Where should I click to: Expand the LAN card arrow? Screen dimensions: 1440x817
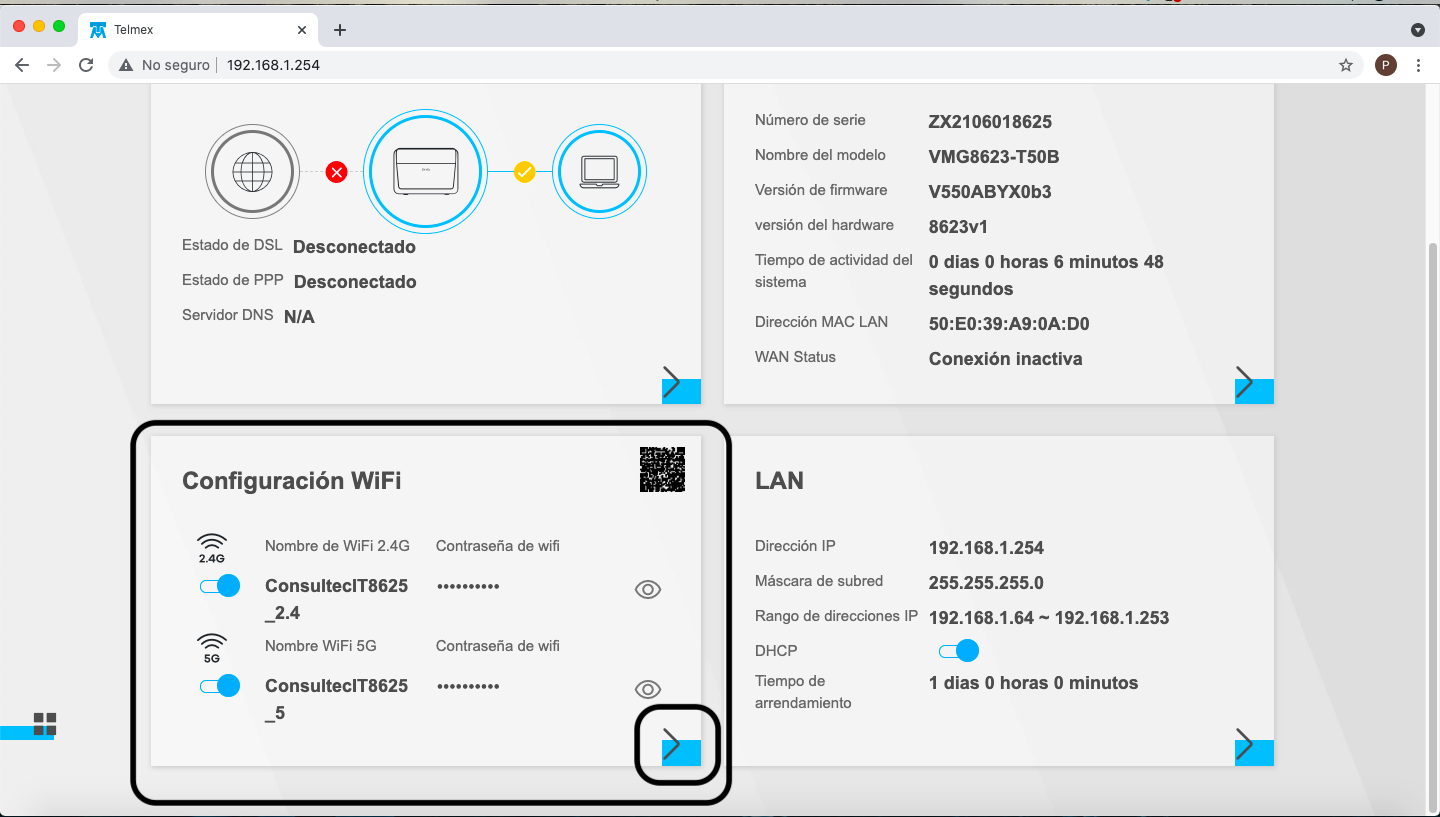(1251, 746)
